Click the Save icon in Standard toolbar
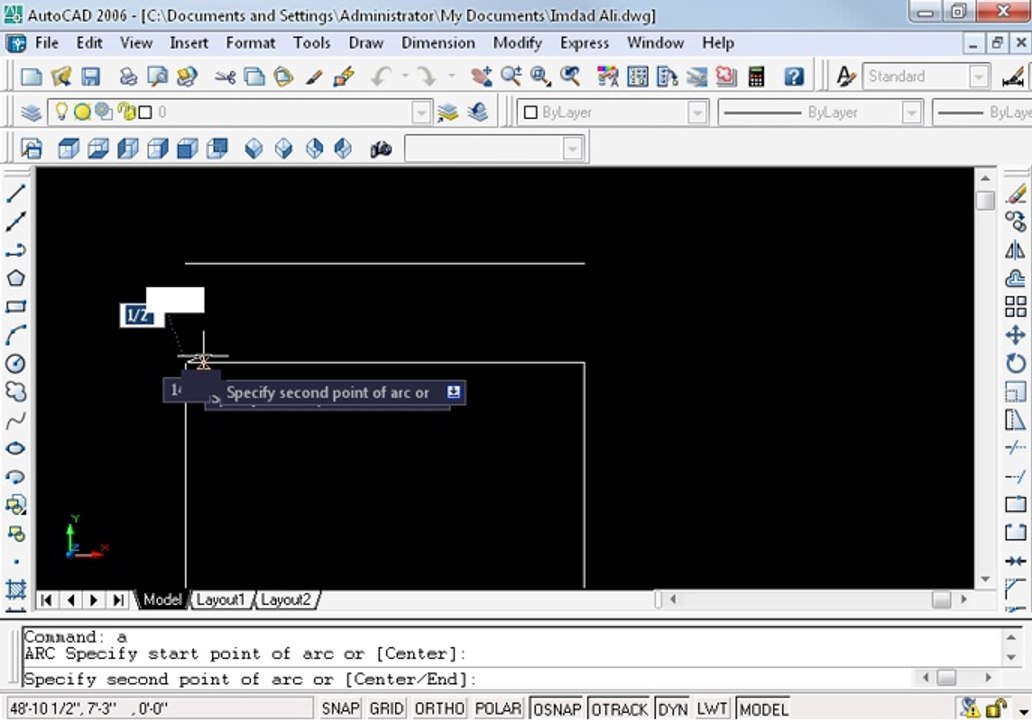The height and width of the screenshot is (720, 1032). pyautogui.click(x=91, y=76)
